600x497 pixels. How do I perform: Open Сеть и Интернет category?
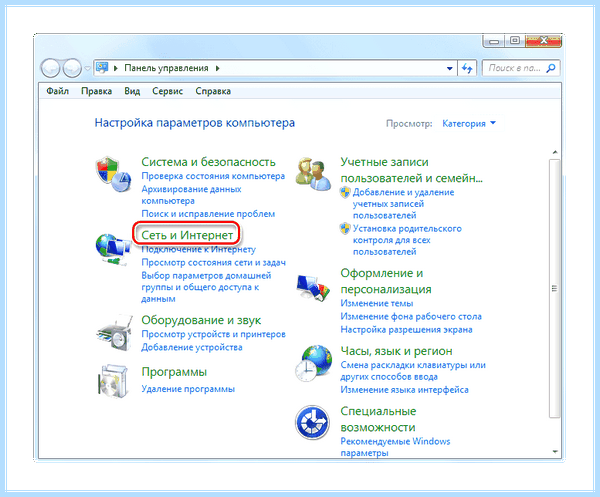[187, 235]
